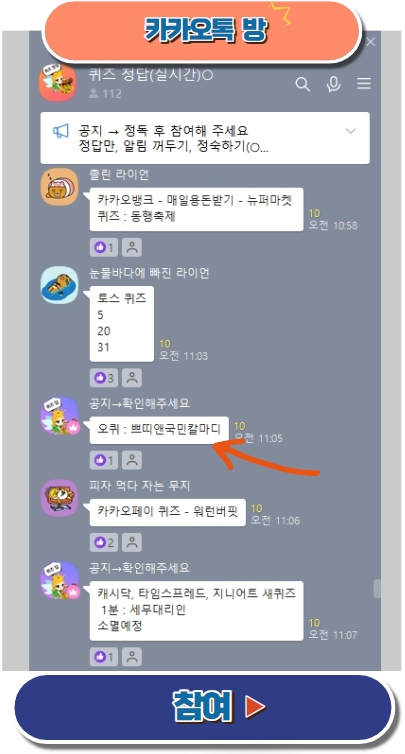View reactors under 세무대리인 message
The image size is (405, 754).
pyautogui.click(x=131, y=656)
